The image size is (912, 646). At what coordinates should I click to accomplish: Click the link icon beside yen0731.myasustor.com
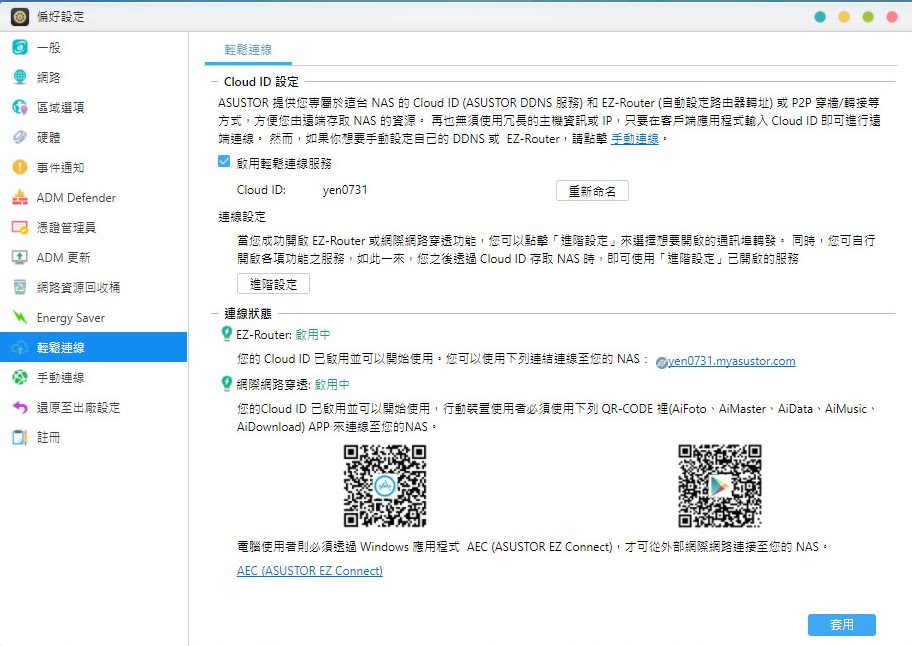point(661,363)
